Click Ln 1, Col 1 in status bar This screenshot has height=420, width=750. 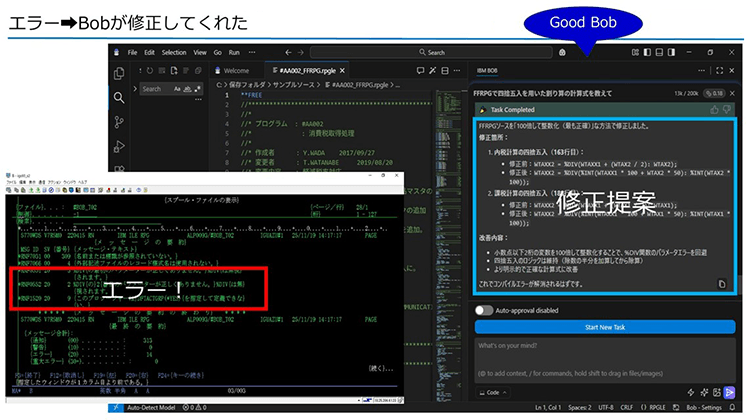[x=548, y=408]
